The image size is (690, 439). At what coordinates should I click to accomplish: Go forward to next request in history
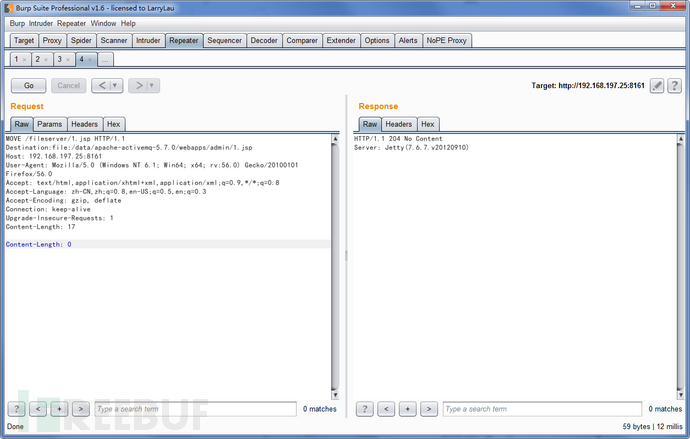[139, 85]
